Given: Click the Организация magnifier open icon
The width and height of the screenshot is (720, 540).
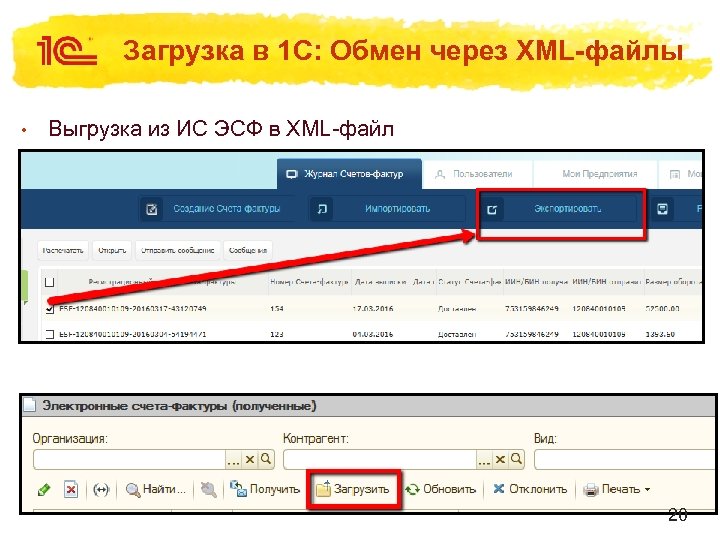Looking at the screenshot, I should (x=266, y=459).
